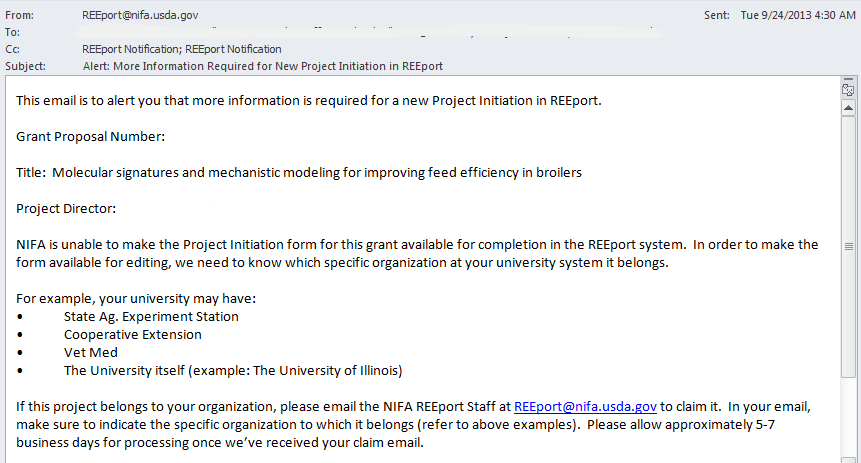Click the 'From:' header label
Screen dimensions: 861x463
point(20,16)
